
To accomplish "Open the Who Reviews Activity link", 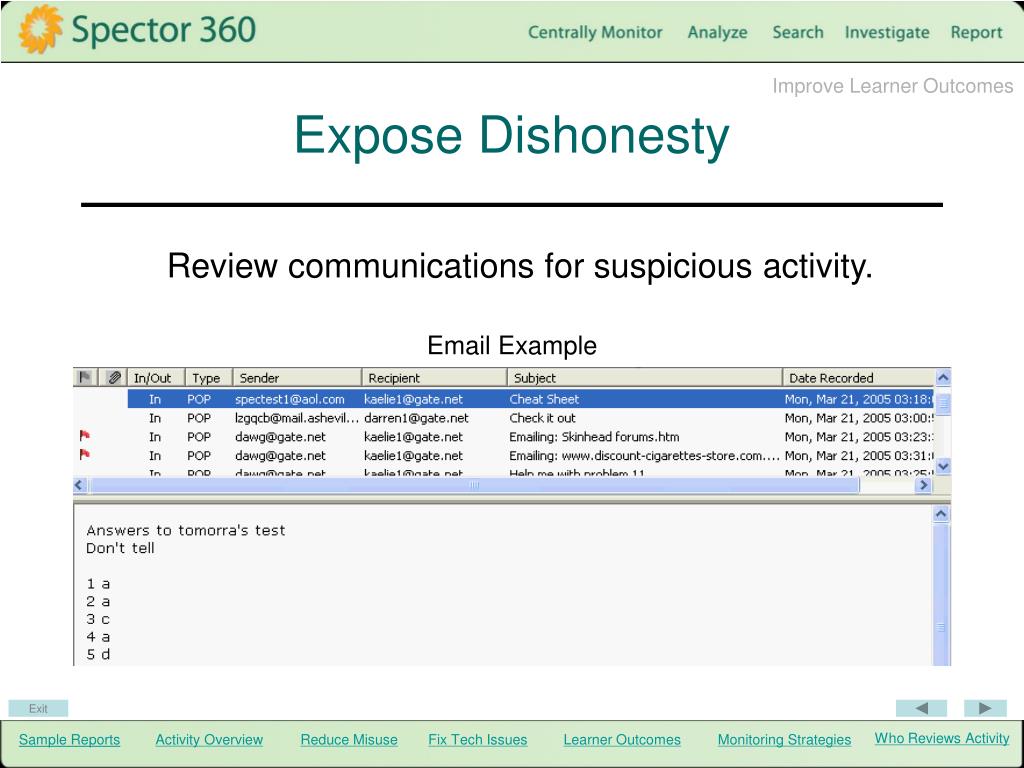I will click(942, 739).
